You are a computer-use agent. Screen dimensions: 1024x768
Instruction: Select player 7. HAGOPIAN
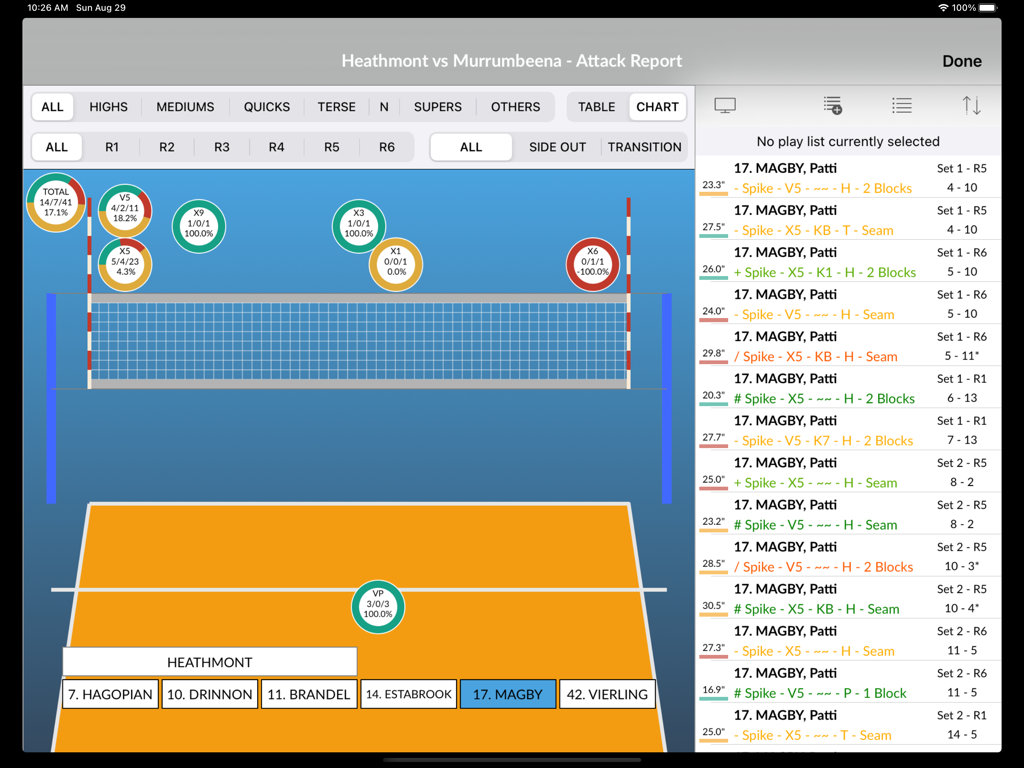point(110,693)
